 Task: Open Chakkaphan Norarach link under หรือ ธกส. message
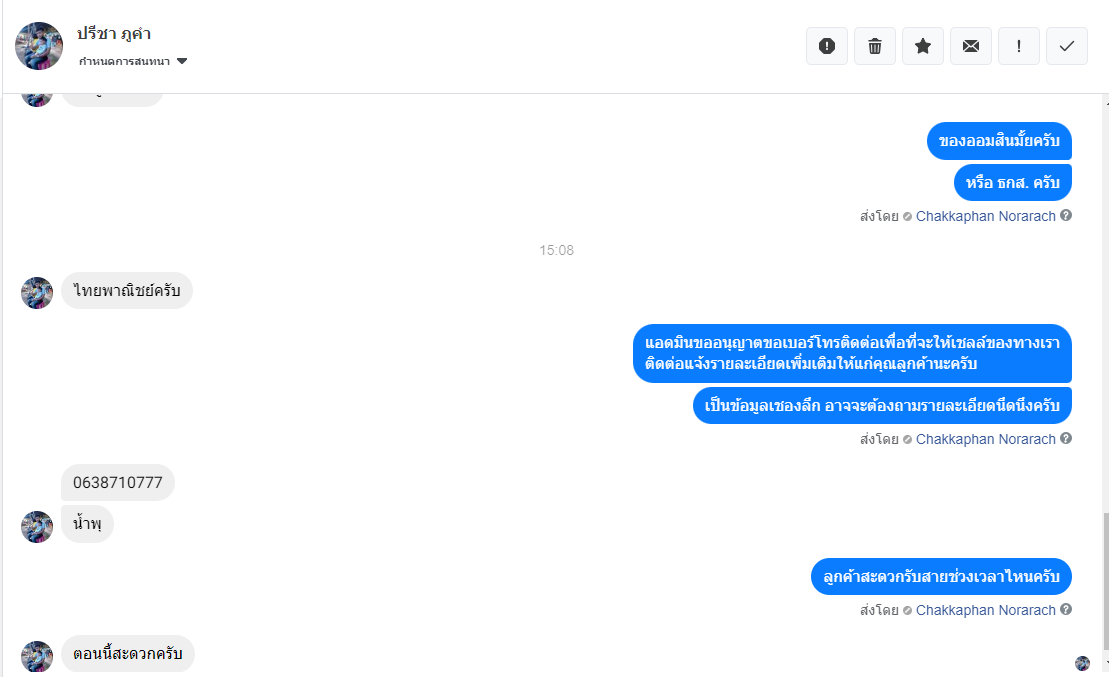(x=985, y=216)
